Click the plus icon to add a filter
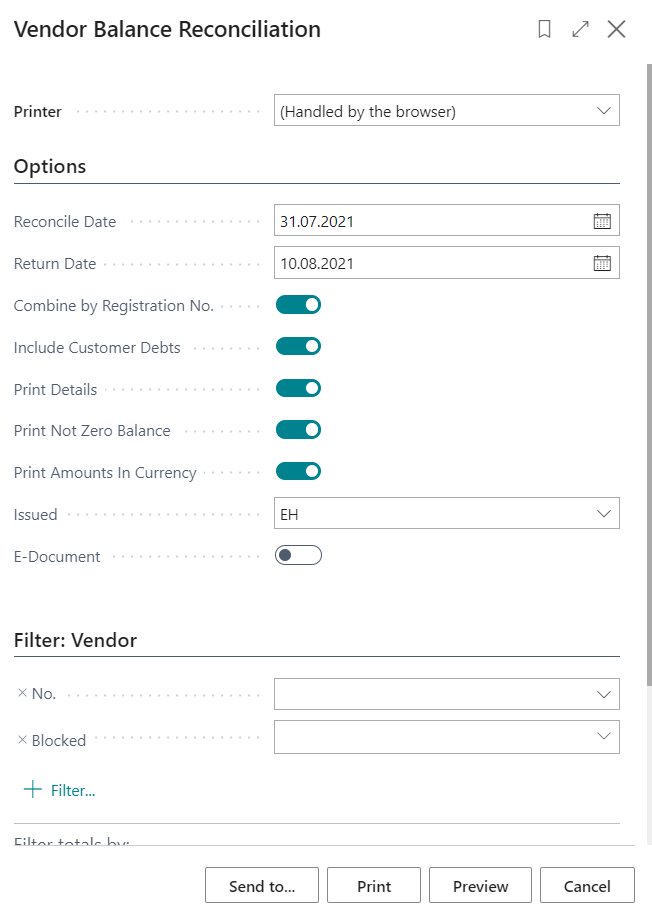 (33, 789)
